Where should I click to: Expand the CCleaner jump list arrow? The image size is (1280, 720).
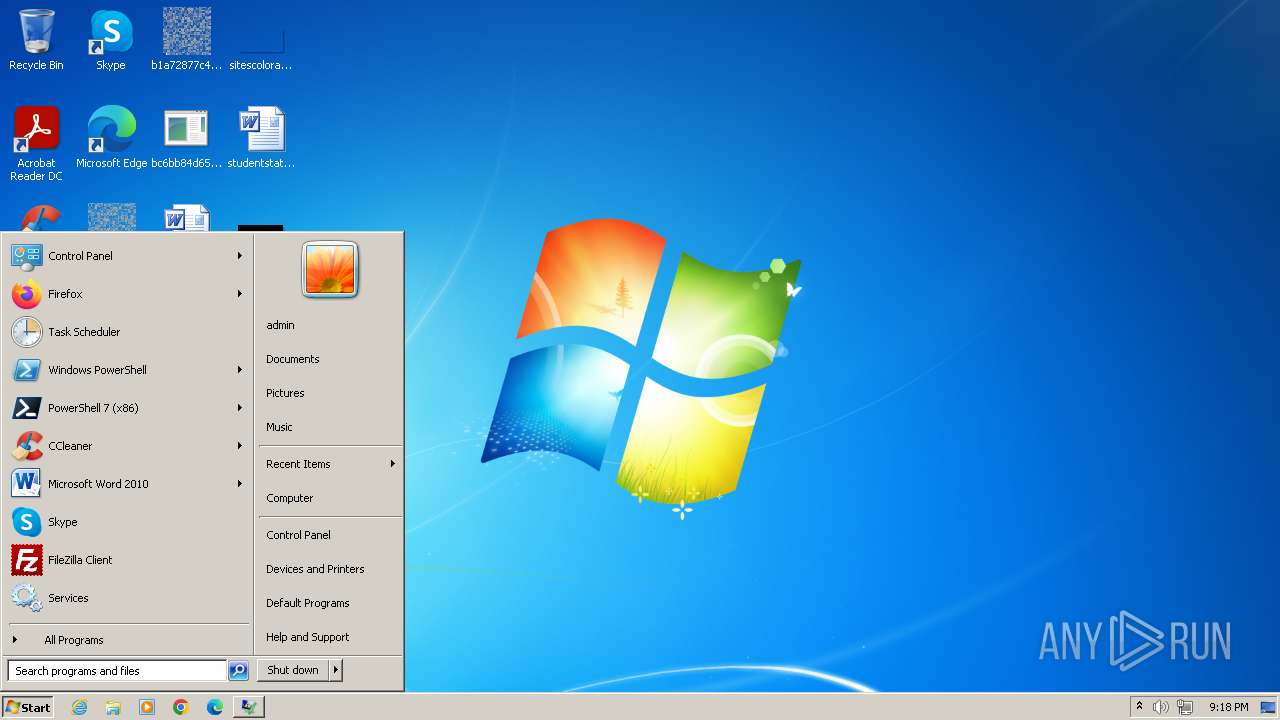pos(240,446)
